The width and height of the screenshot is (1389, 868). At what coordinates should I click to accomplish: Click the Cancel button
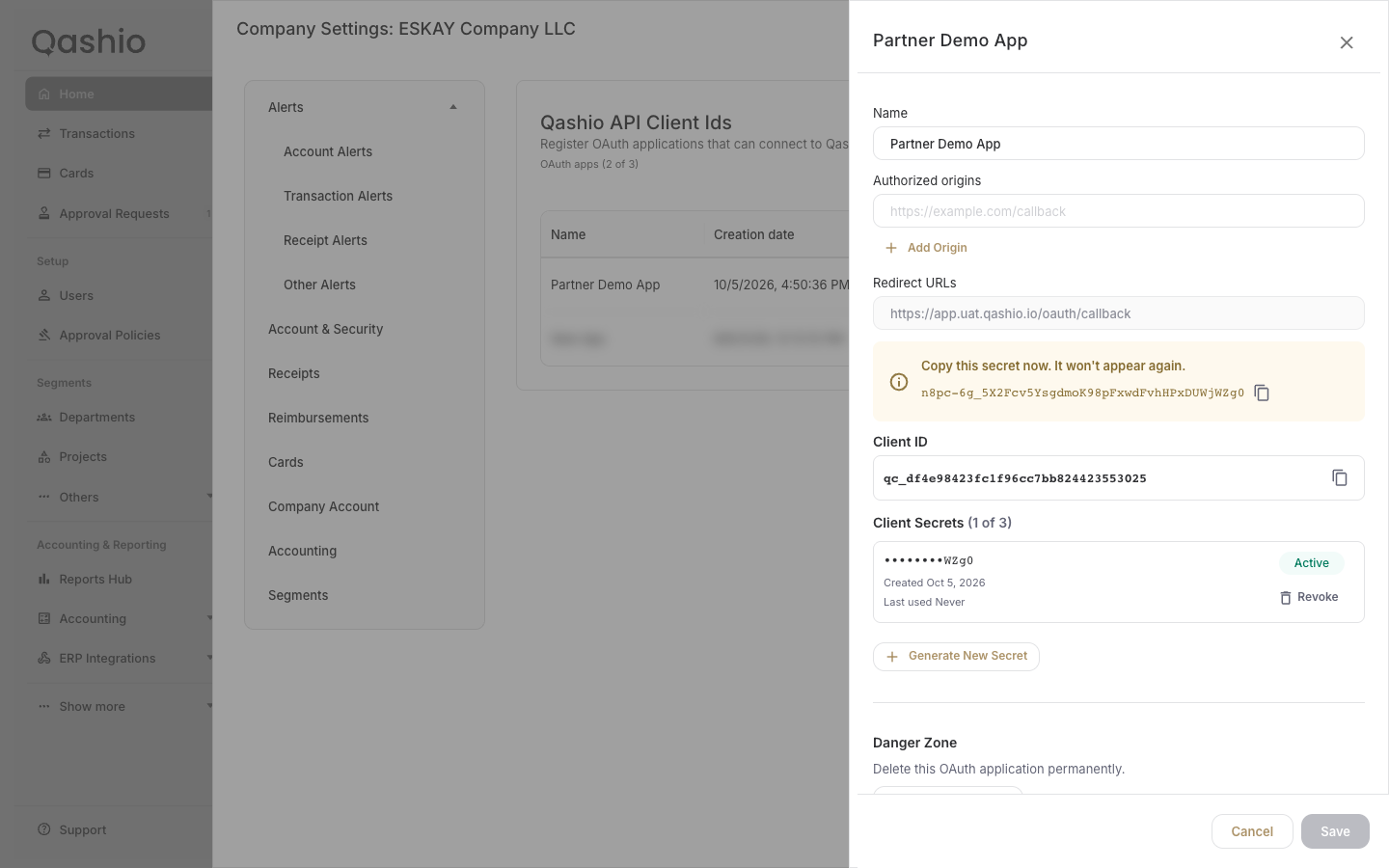pos(1252,831)
